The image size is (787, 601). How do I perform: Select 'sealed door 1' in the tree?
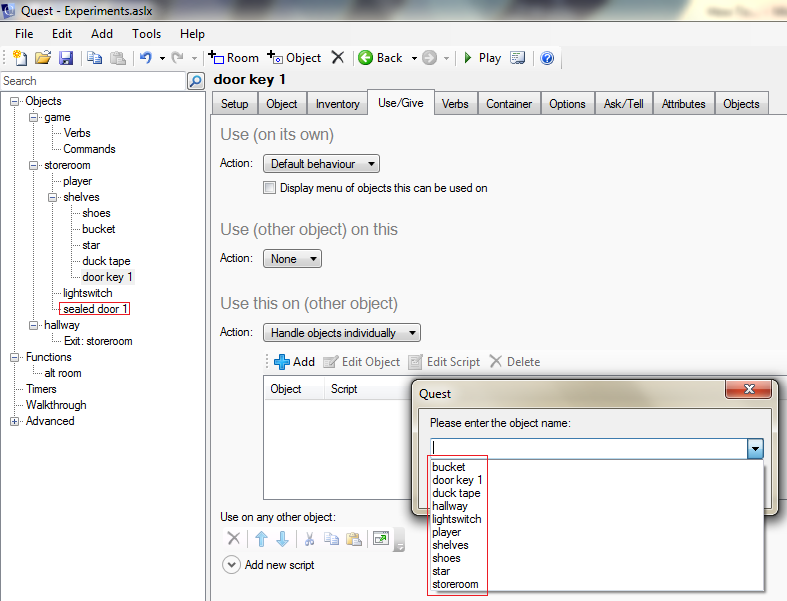[95, 309]
